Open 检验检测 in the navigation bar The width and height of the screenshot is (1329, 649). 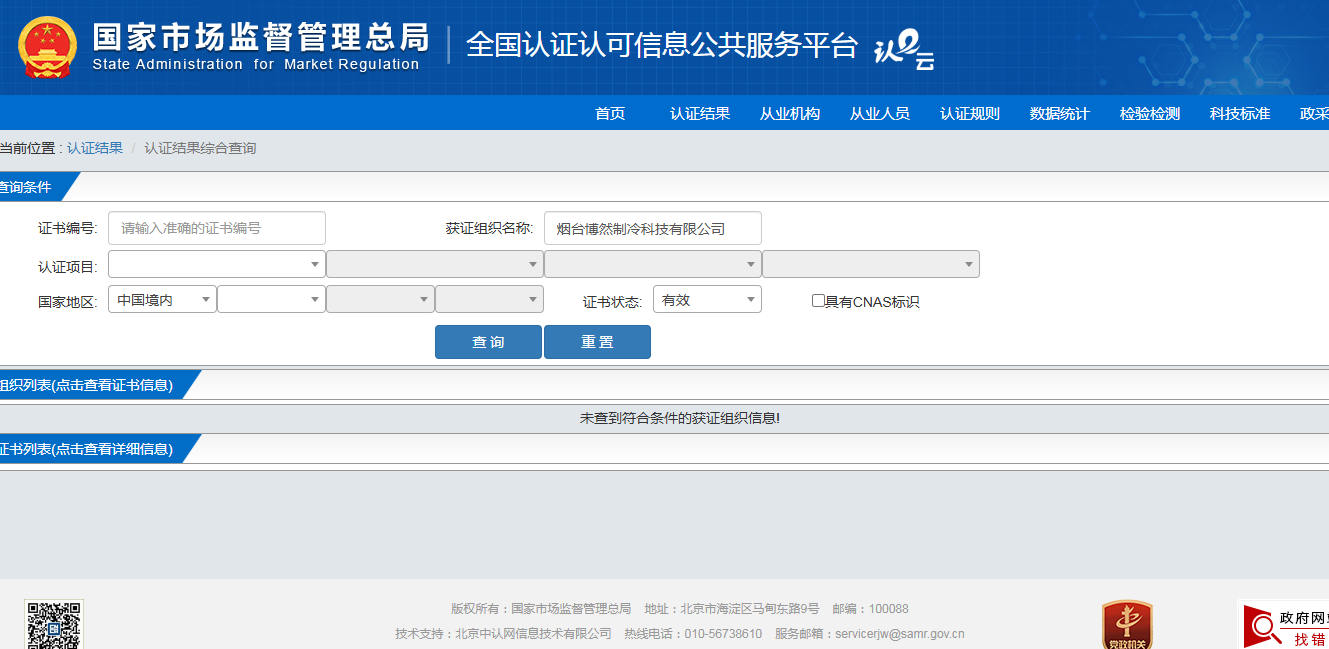pos(1150,113)
